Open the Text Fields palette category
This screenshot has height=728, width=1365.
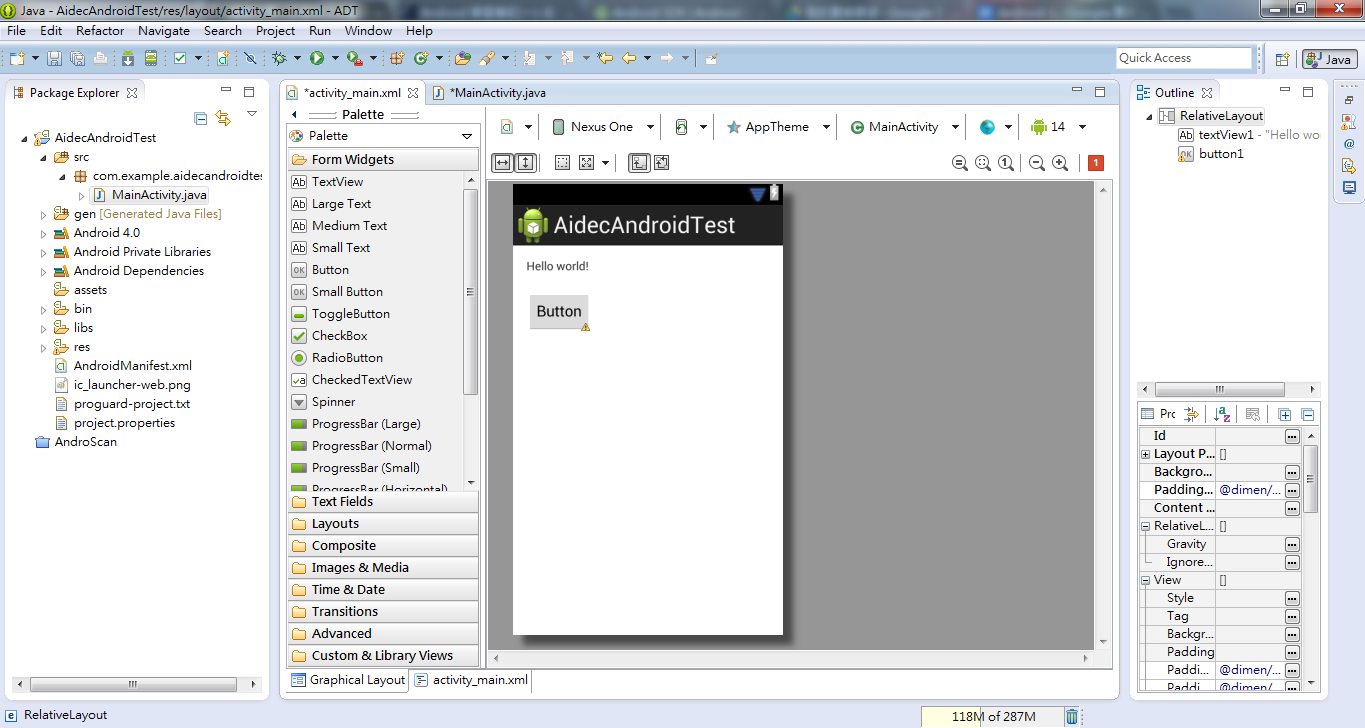tap(383, 502)
